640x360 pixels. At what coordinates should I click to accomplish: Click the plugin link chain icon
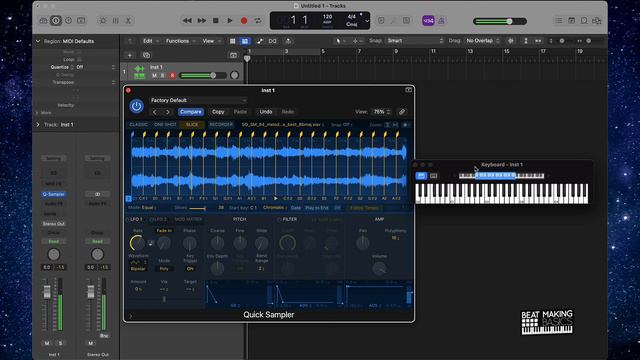[x=402, y=112]
